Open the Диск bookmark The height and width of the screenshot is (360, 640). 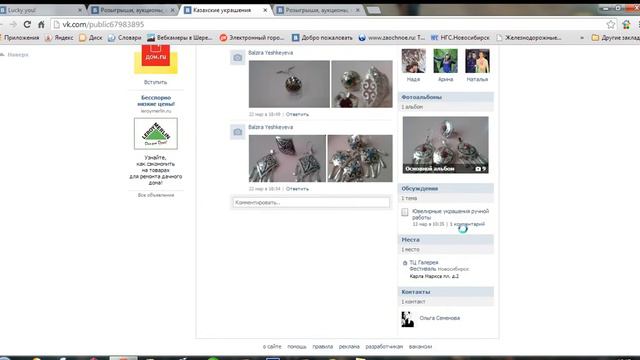(x=91, y=38)
